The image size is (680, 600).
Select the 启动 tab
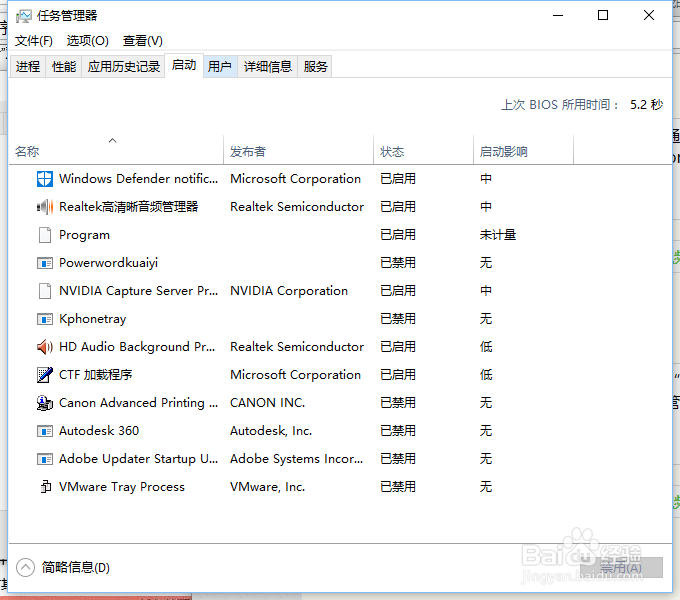coord(184,65)
